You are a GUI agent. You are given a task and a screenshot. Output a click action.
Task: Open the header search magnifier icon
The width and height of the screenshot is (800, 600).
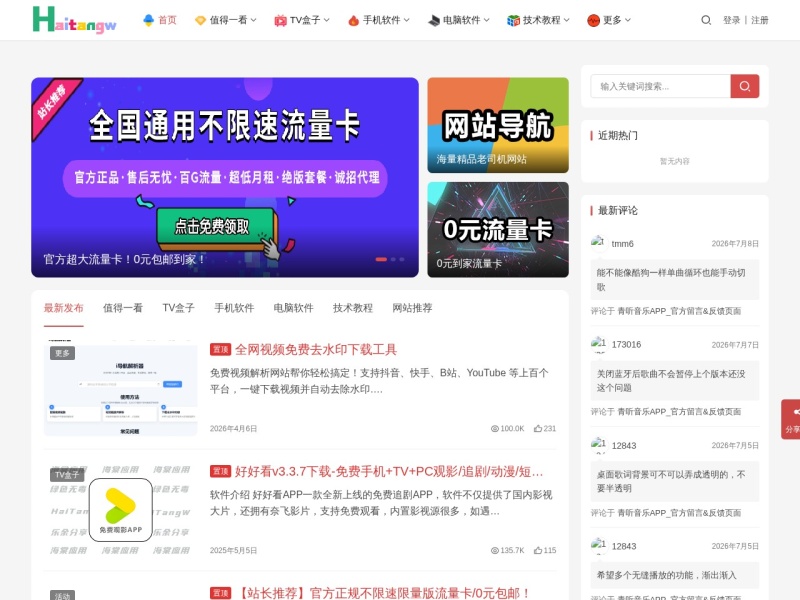(706, 20)
